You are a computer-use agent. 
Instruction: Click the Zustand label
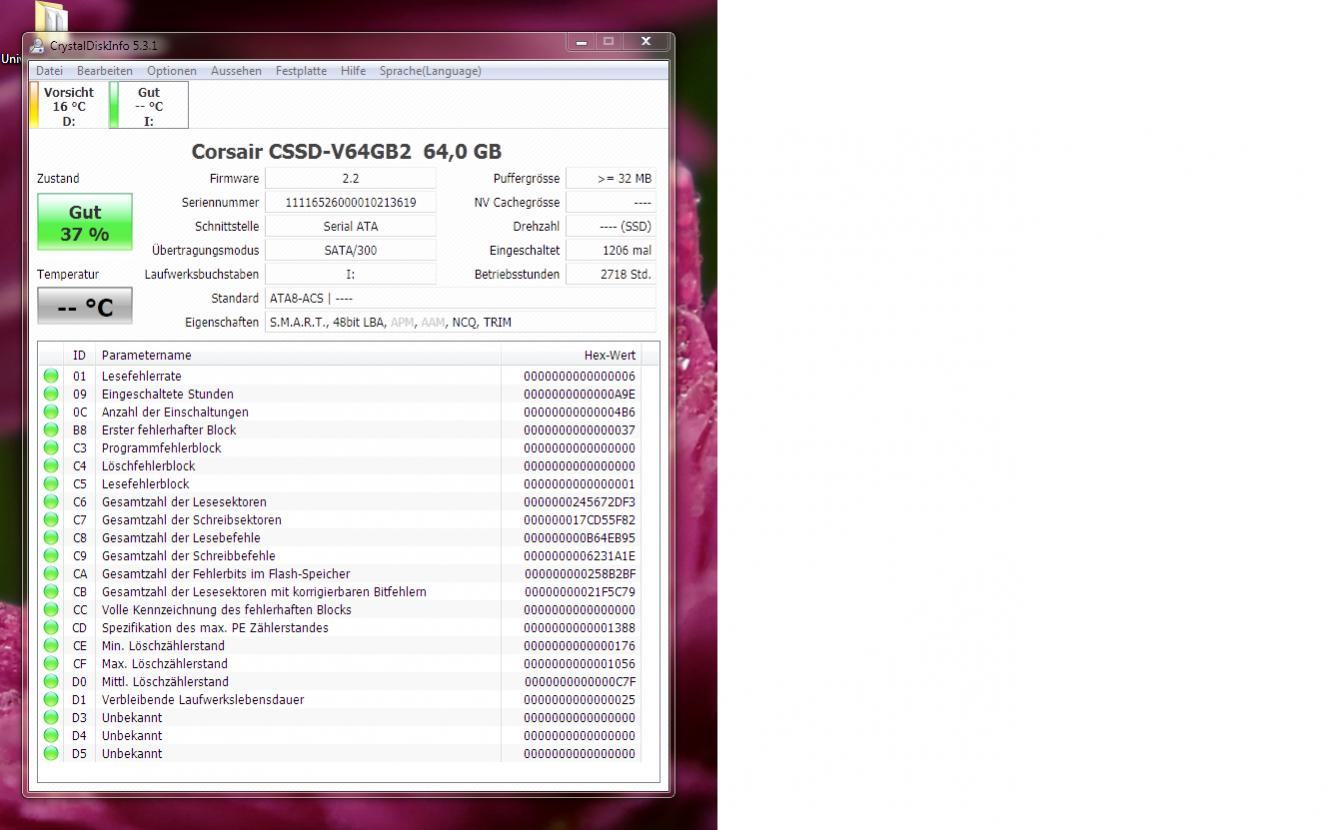(x=58, y=179)
